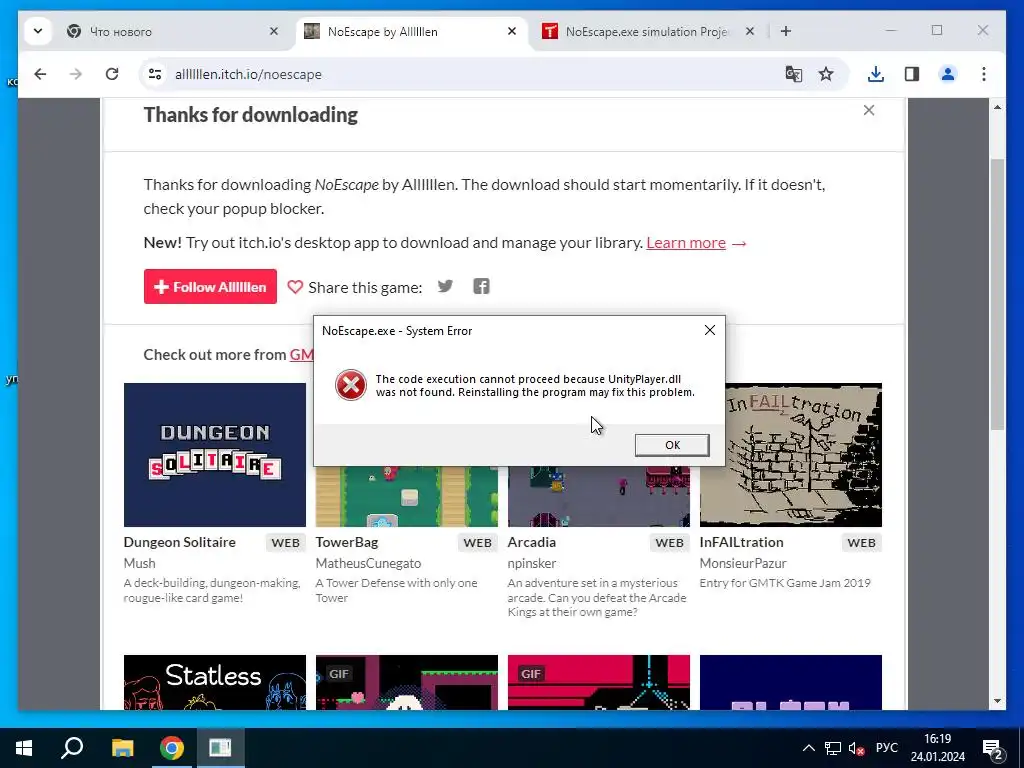
Task: Open the InFAILtration title link
Action: pyautogui.click(x=741, y=542)
